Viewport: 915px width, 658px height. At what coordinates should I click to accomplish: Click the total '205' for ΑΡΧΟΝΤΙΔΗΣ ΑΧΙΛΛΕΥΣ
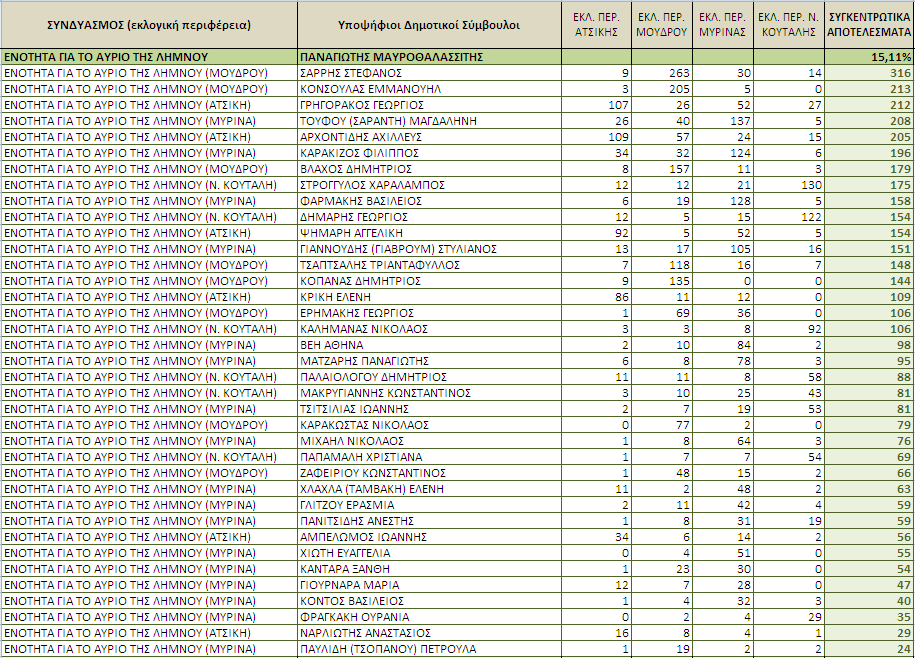900,137
